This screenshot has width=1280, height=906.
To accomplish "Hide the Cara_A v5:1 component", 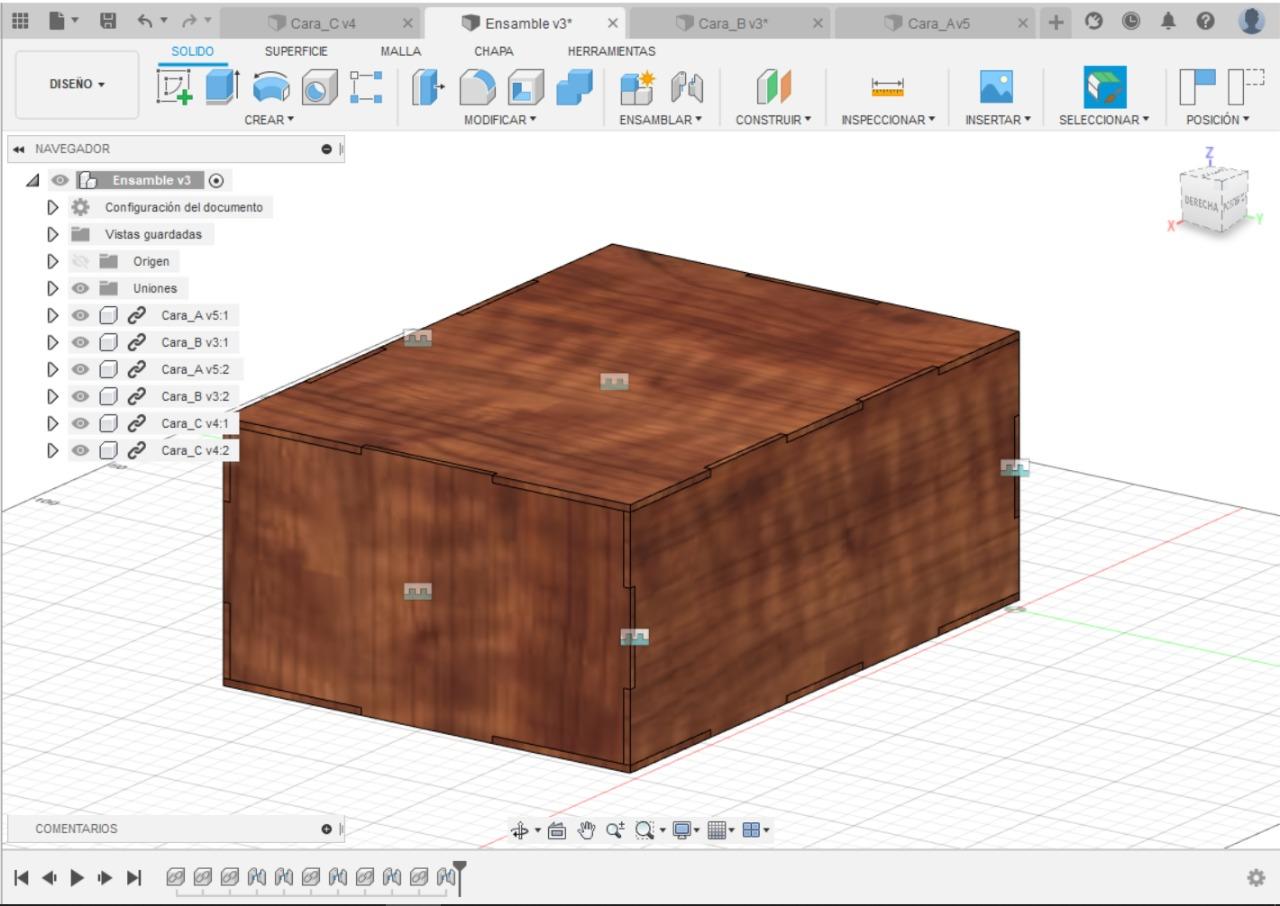I will point(79,316).
